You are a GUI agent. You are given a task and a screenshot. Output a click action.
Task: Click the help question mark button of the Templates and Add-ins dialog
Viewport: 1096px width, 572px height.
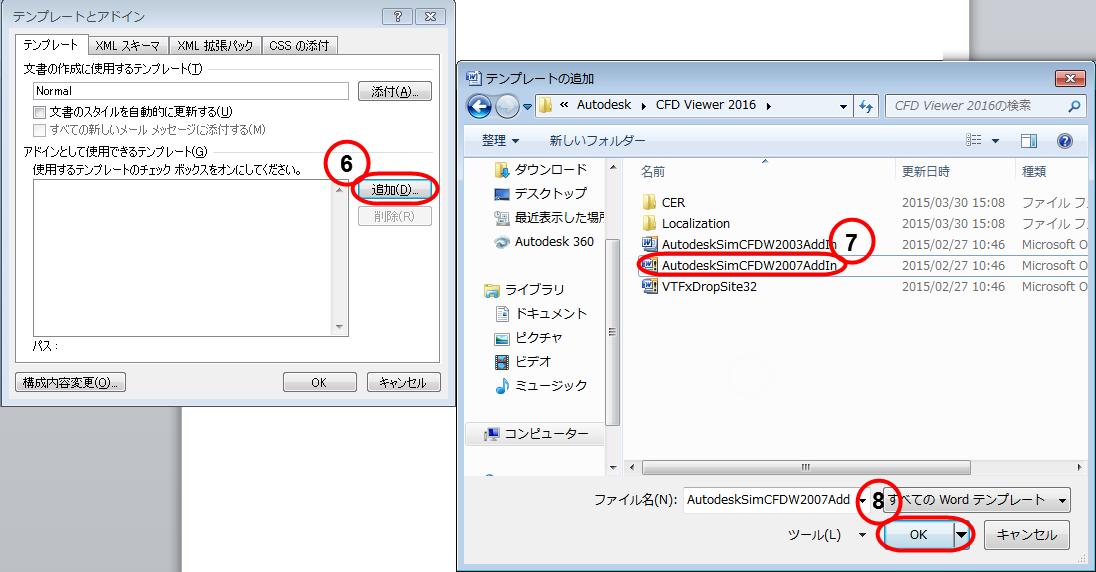tap(398, 16)
